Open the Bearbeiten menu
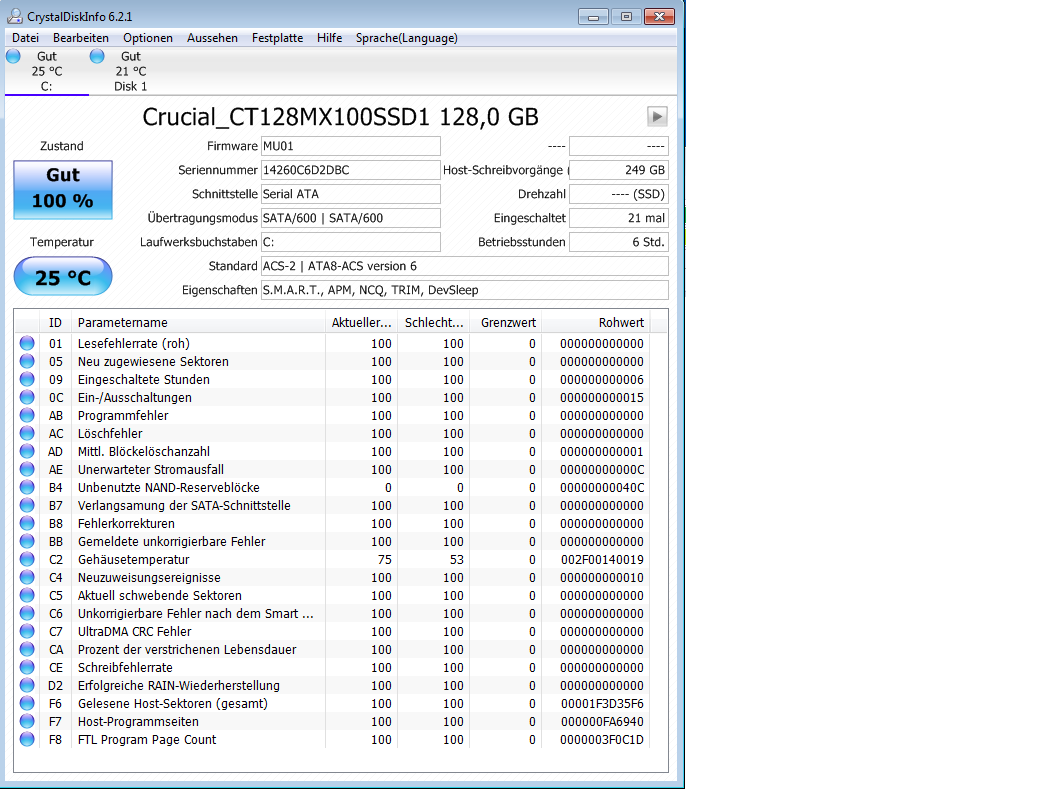This screenshot has width=1063, height=790. (81, 38)
